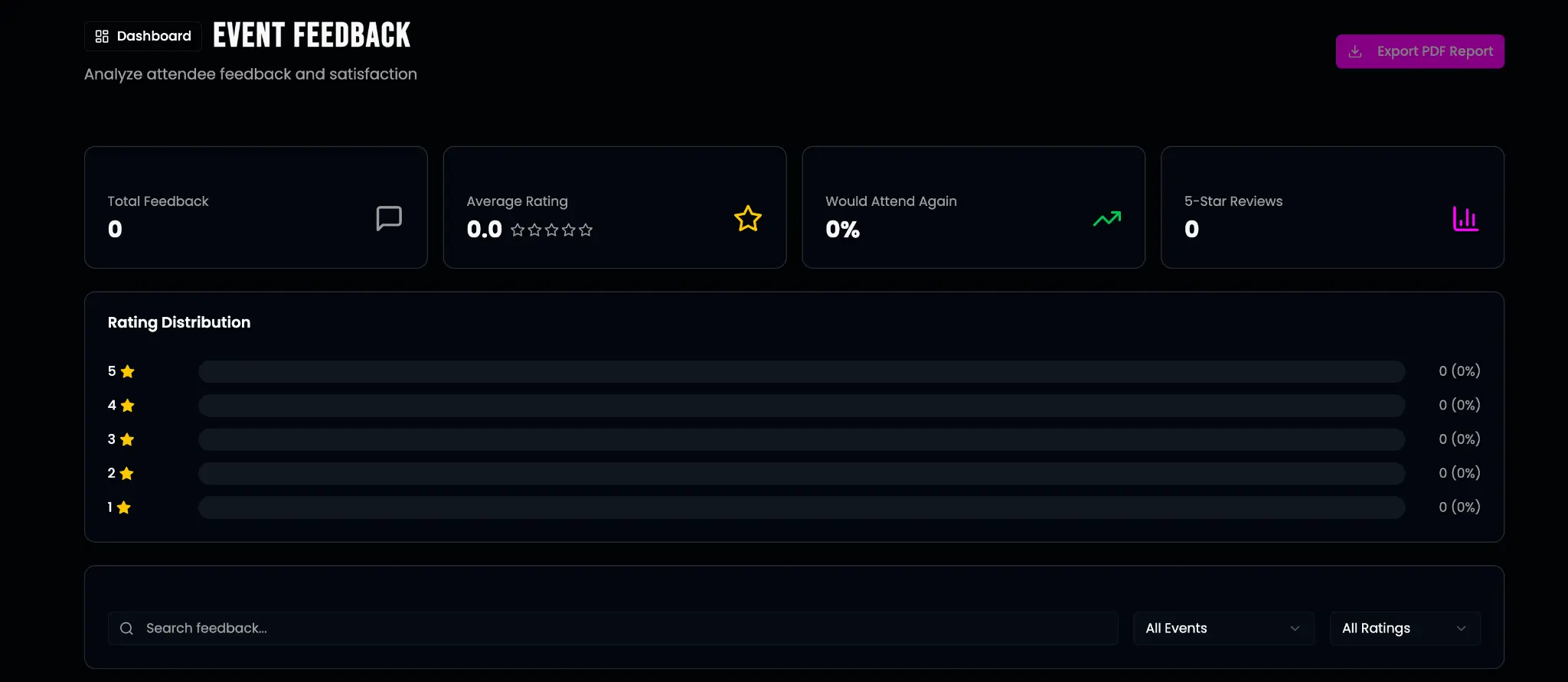
Task: Click the Export PDF Report button
Action: click(x=1420, y=51)
